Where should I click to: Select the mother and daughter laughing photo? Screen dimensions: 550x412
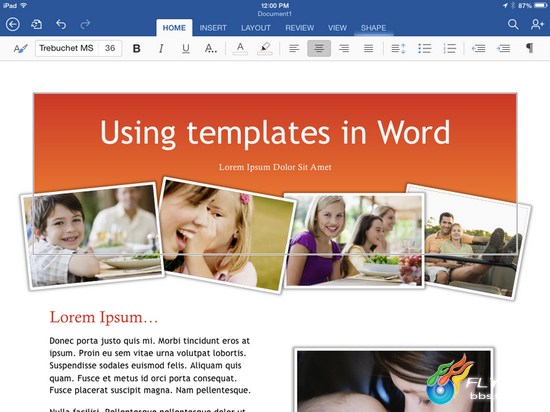pyautogui.click(x=227, y=235)
